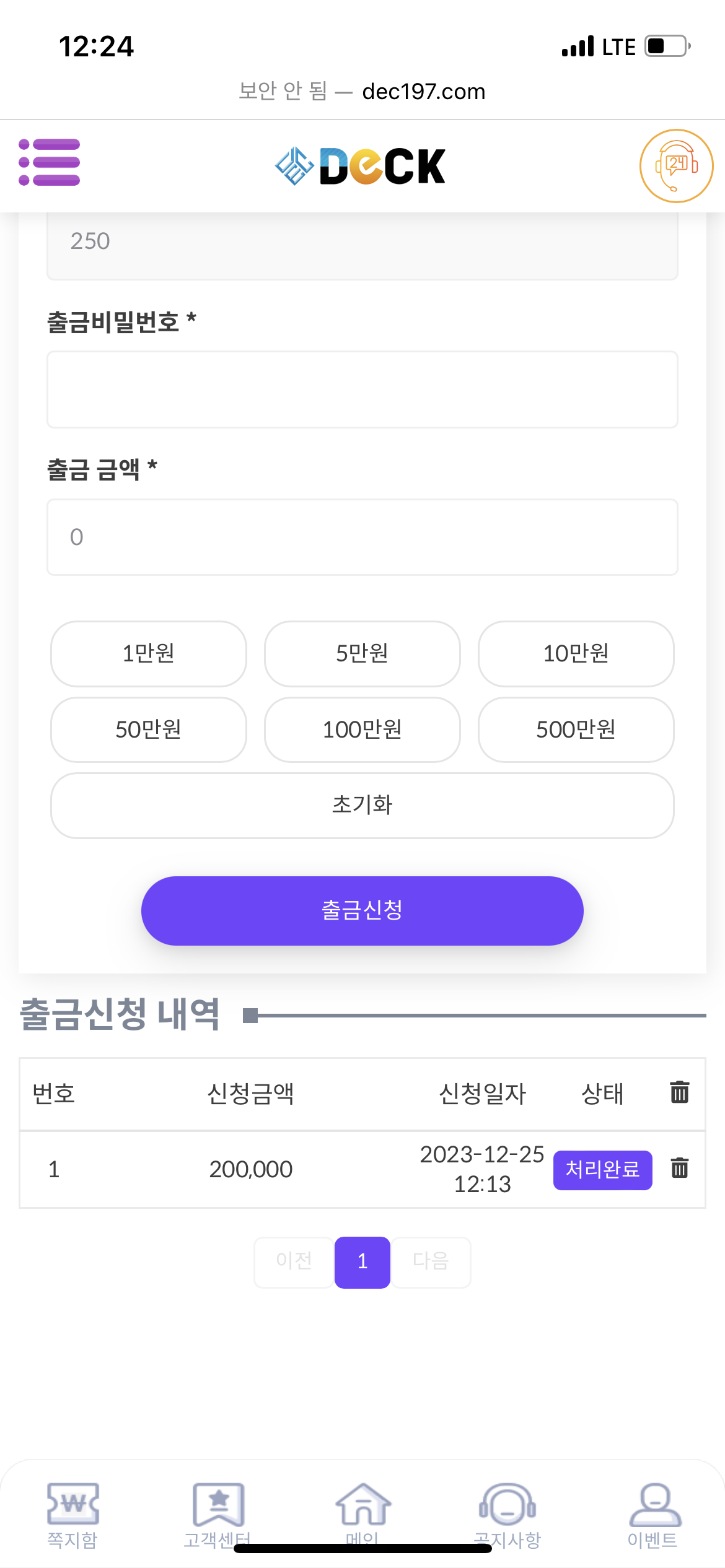Tap the DECK logo
The width and height of the screenshot is (725, 1568).
click(x=361, y=166)
